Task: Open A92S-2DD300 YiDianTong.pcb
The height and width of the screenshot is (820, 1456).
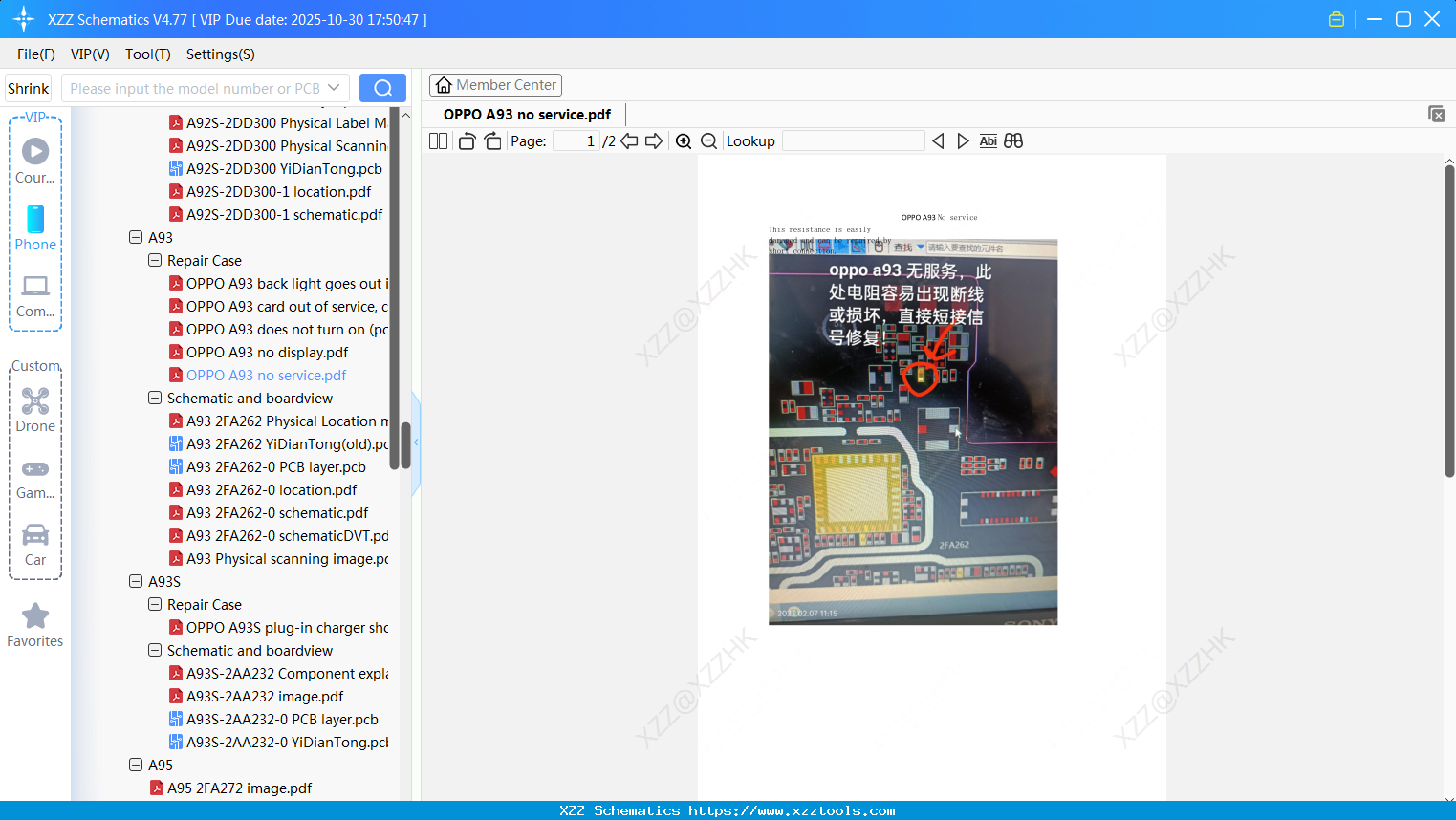Action: point(275,169)
